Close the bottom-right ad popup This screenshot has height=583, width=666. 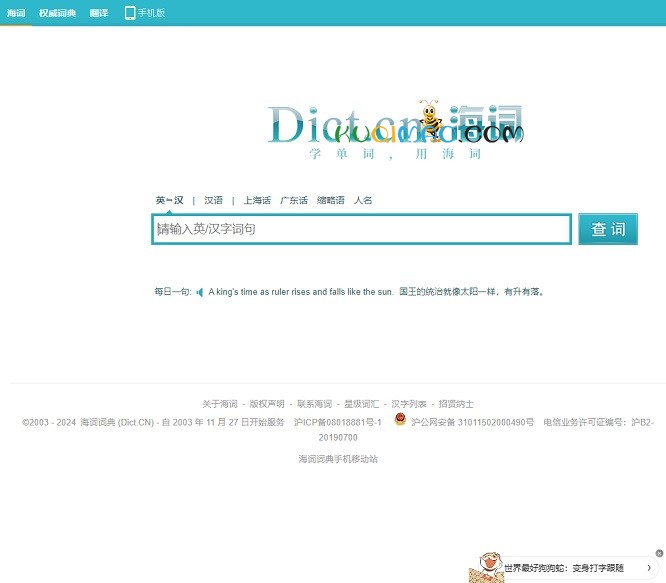click(x=659, y=553)
